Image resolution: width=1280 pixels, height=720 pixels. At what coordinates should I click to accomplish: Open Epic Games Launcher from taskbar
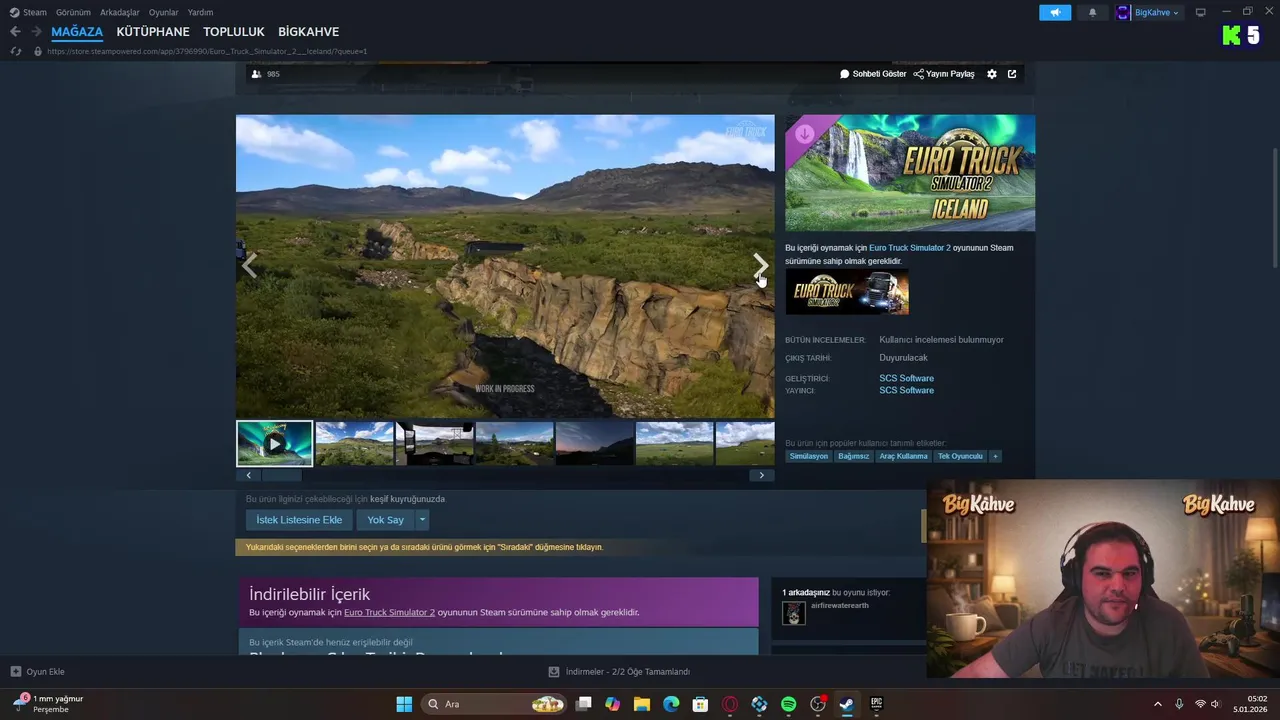(876, 704)
